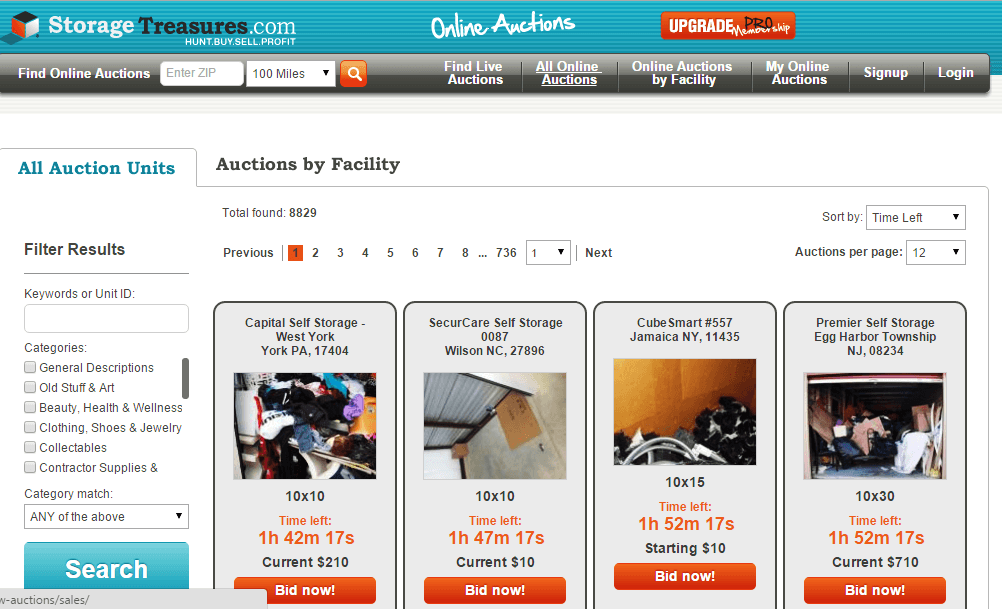
Task: Open the Find Live Auctions menu item
Action: [474, 73]
